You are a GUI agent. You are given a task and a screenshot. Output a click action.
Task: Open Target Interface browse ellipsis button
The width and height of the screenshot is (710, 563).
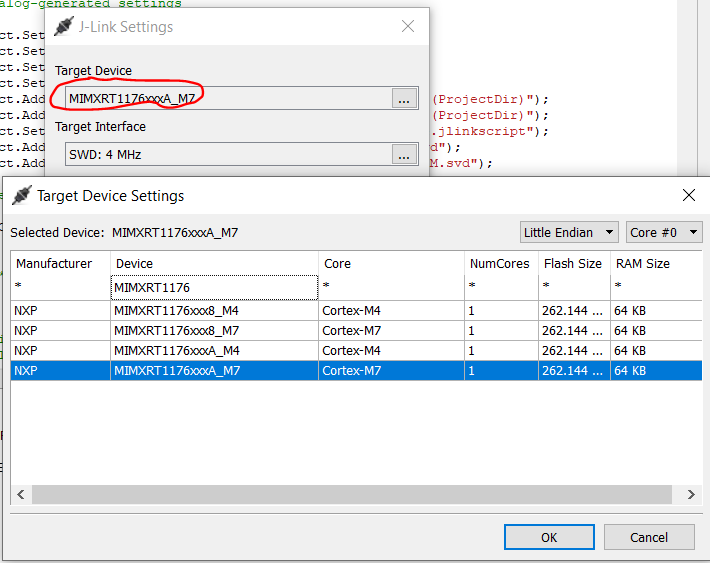404,154
